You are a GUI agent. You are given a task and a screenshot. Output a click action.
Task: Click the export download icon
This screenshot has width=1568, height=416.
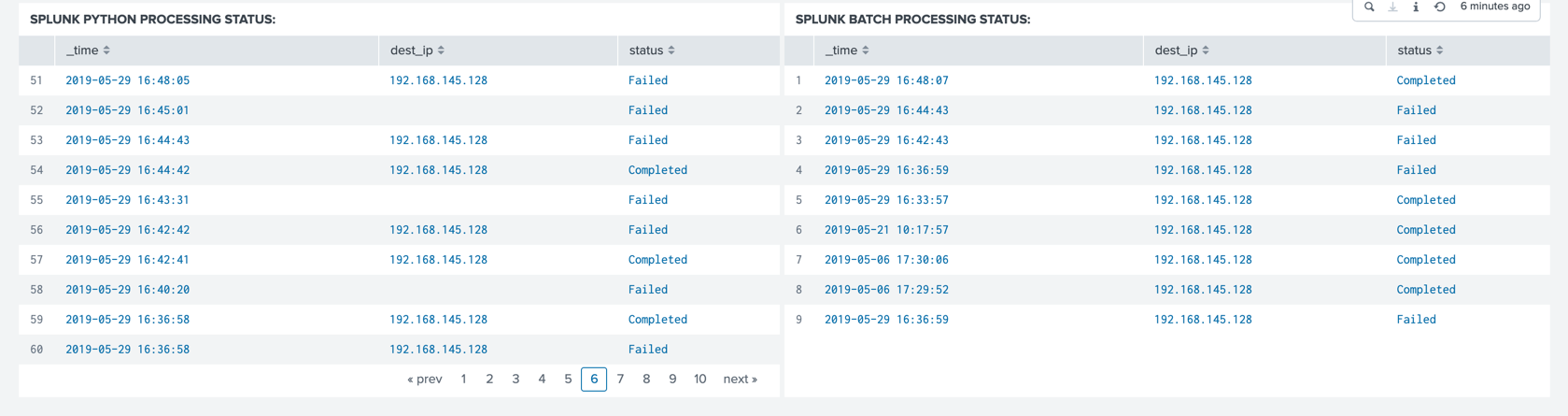click(x=1392, y=7)
